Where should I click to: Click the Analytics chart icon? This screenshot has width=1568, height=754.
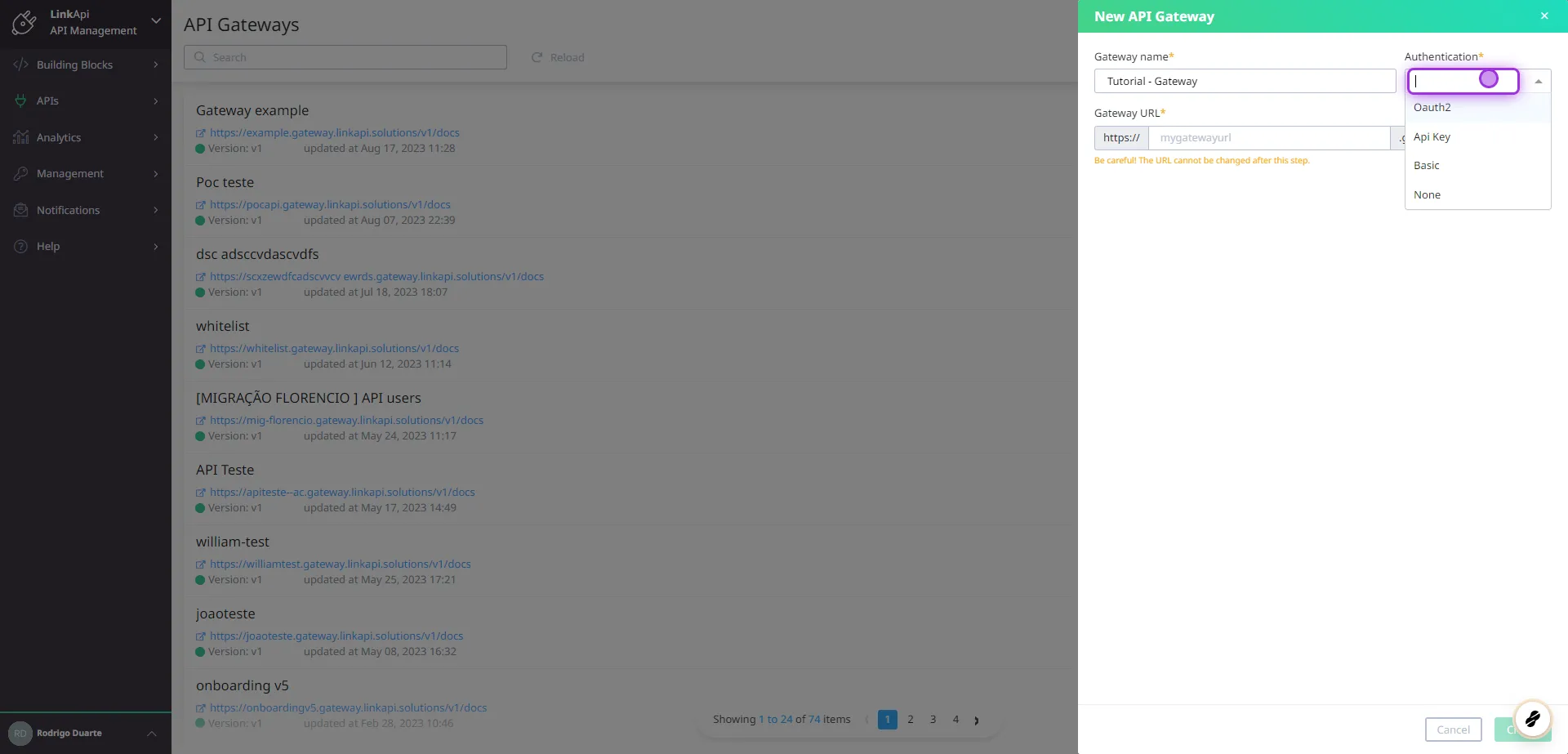[x=20, y=137]
